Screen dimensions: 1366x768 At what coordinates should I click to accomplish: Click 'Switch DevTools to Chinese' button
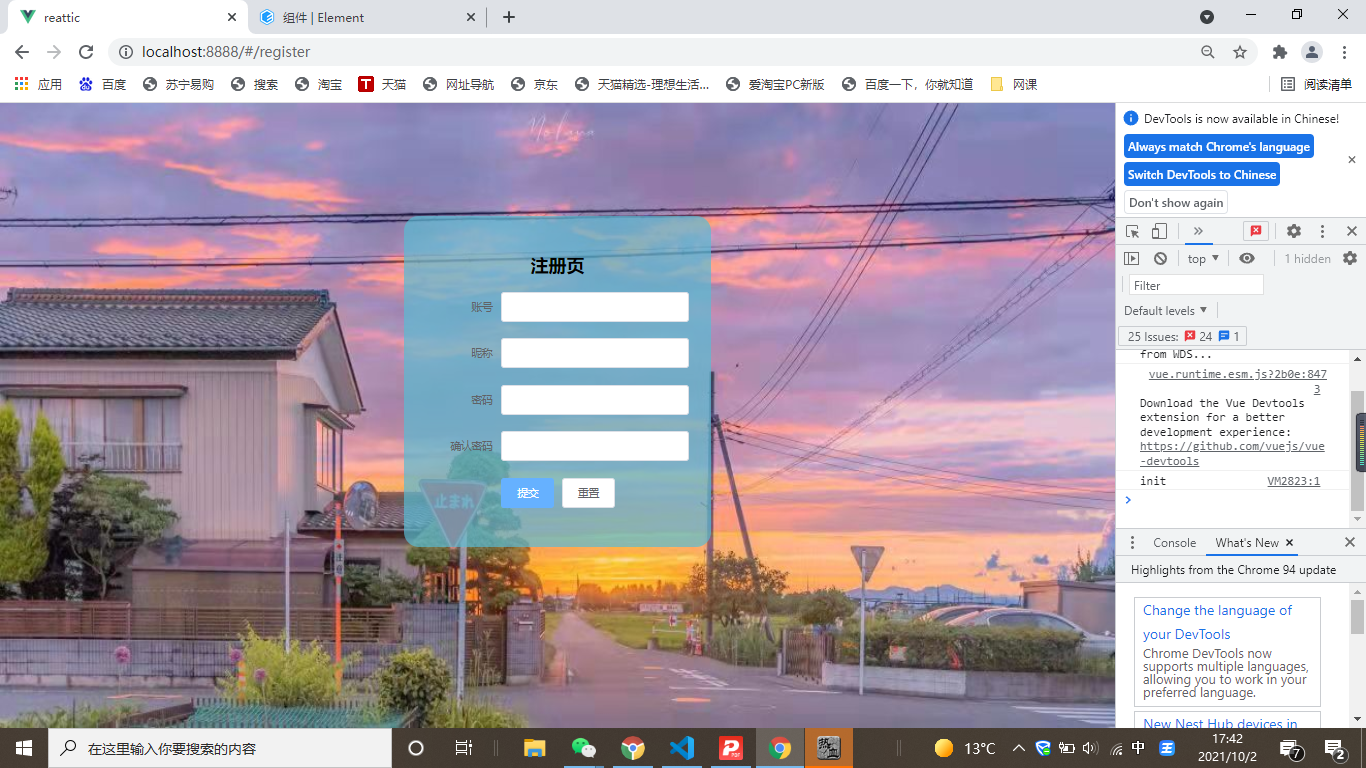(x=1202, y=175)
